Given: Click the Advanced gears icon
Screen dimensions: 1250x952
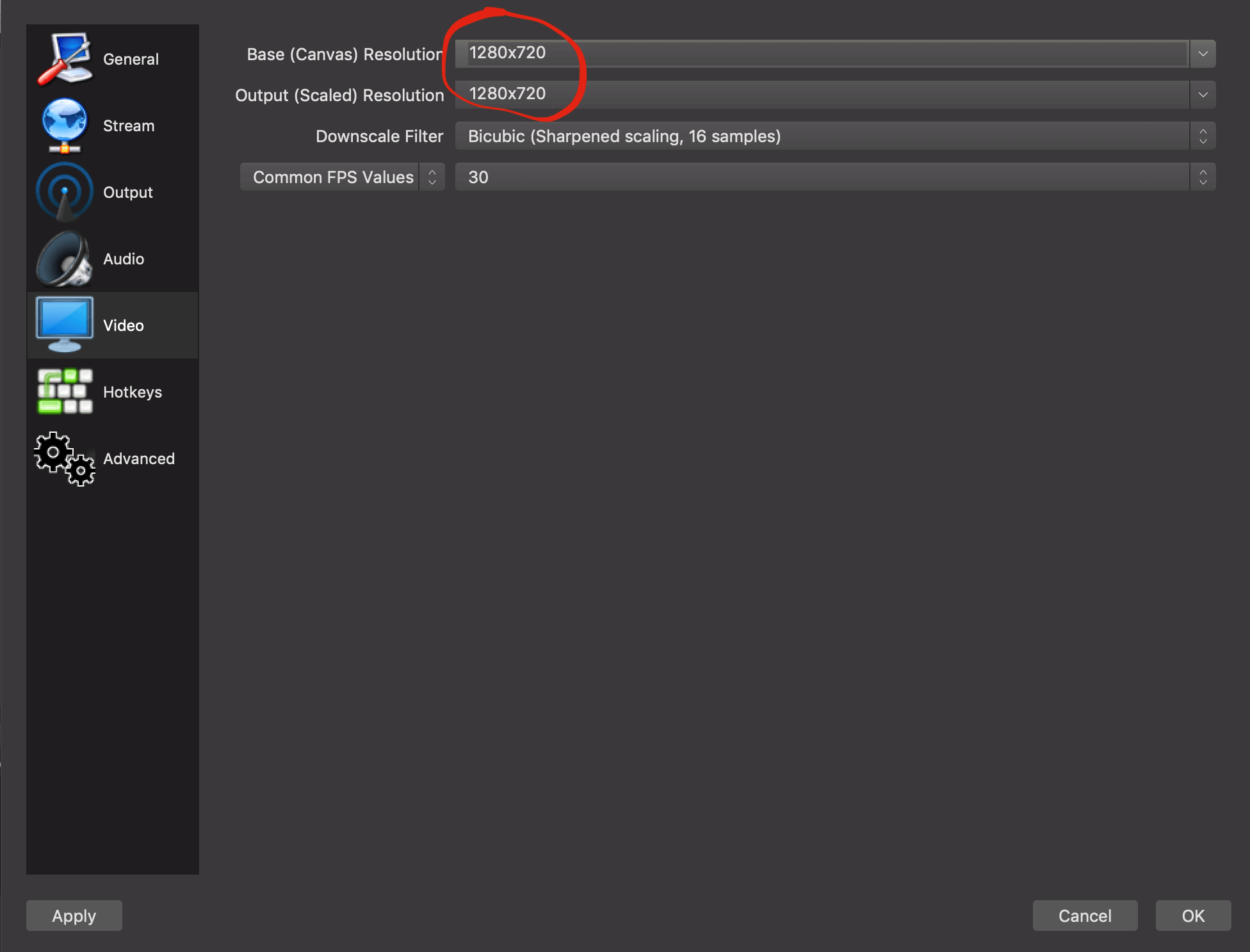Looking at the screenshot, I should (x=64, y=458).
